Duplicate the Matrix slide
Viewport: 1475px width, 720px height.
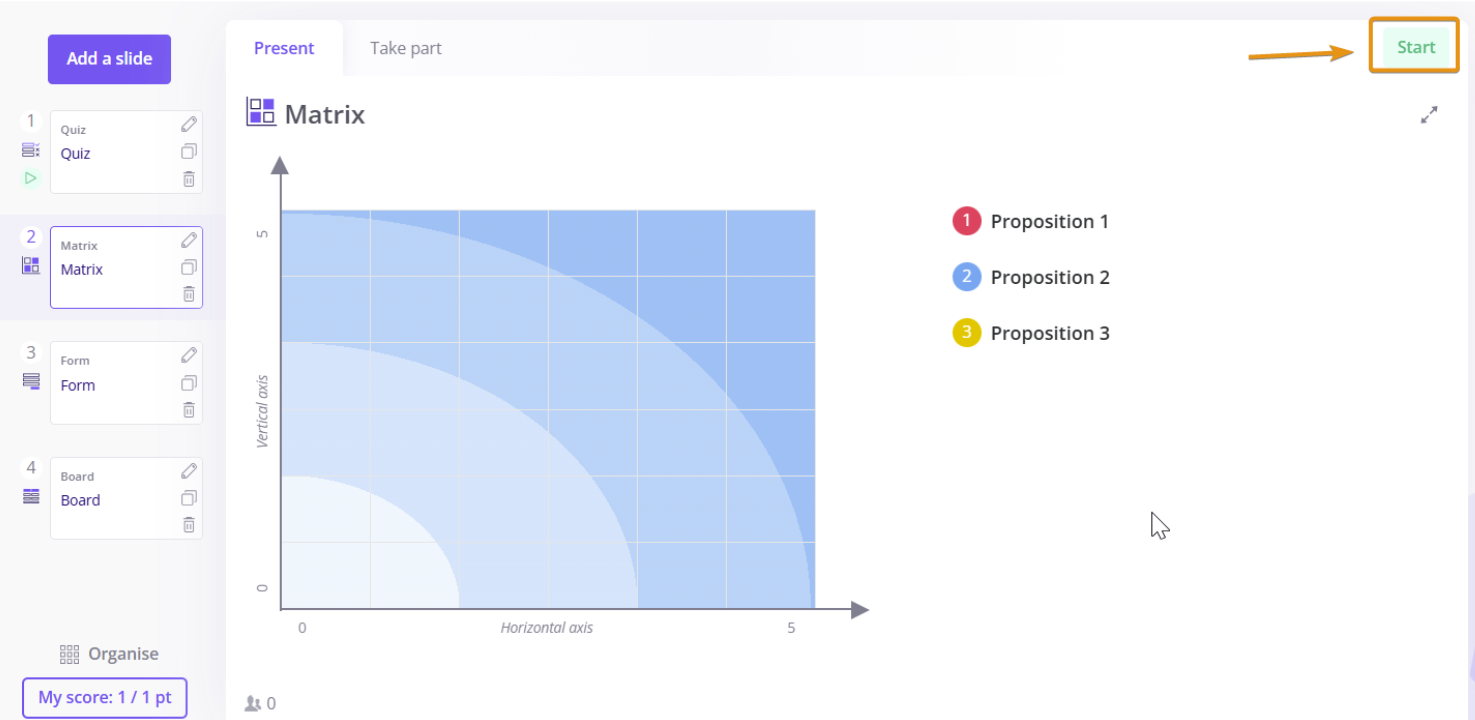point(189,267)
